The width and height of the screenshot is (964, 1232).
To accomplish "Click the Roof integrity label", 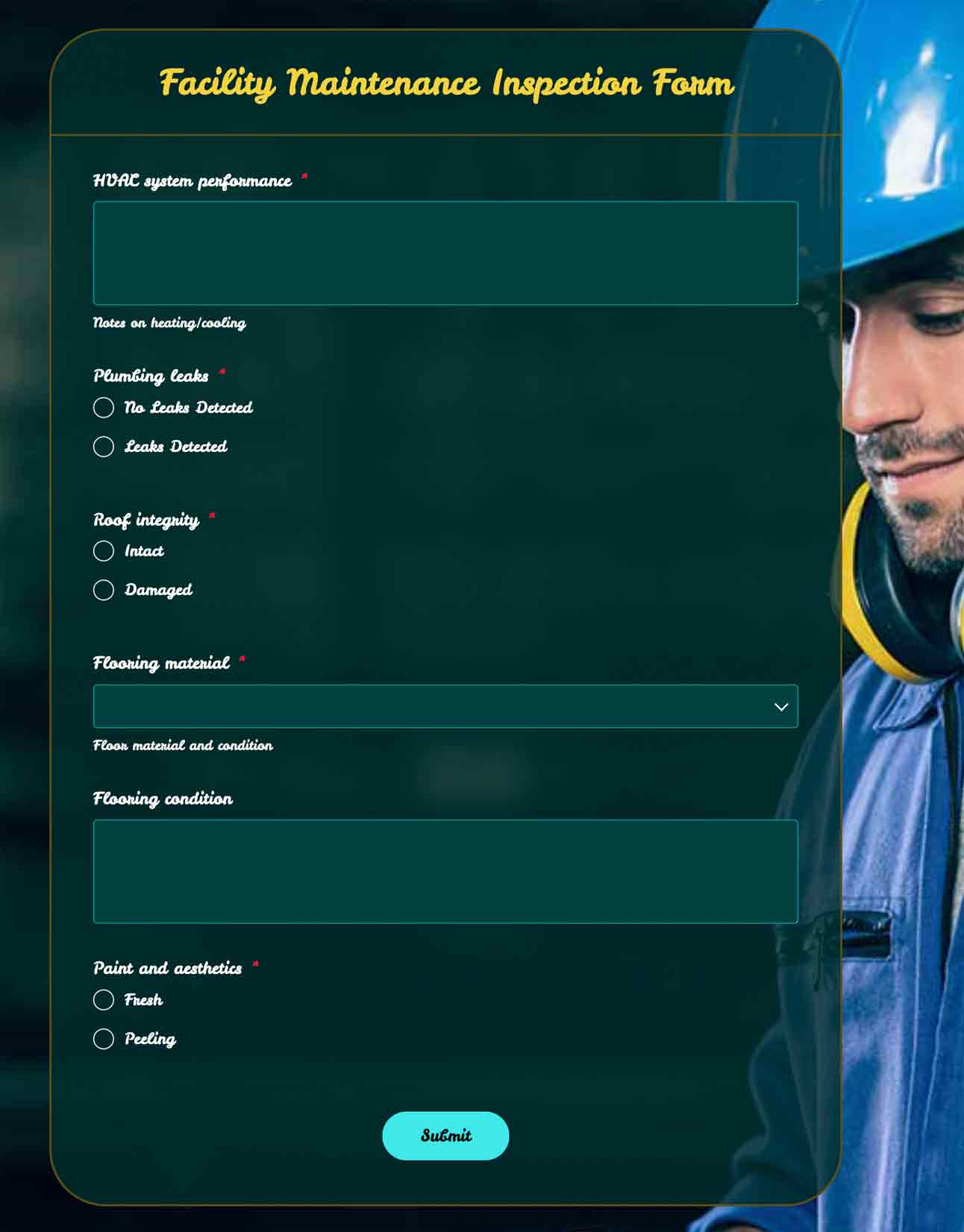I will click(x=146, y=520).
